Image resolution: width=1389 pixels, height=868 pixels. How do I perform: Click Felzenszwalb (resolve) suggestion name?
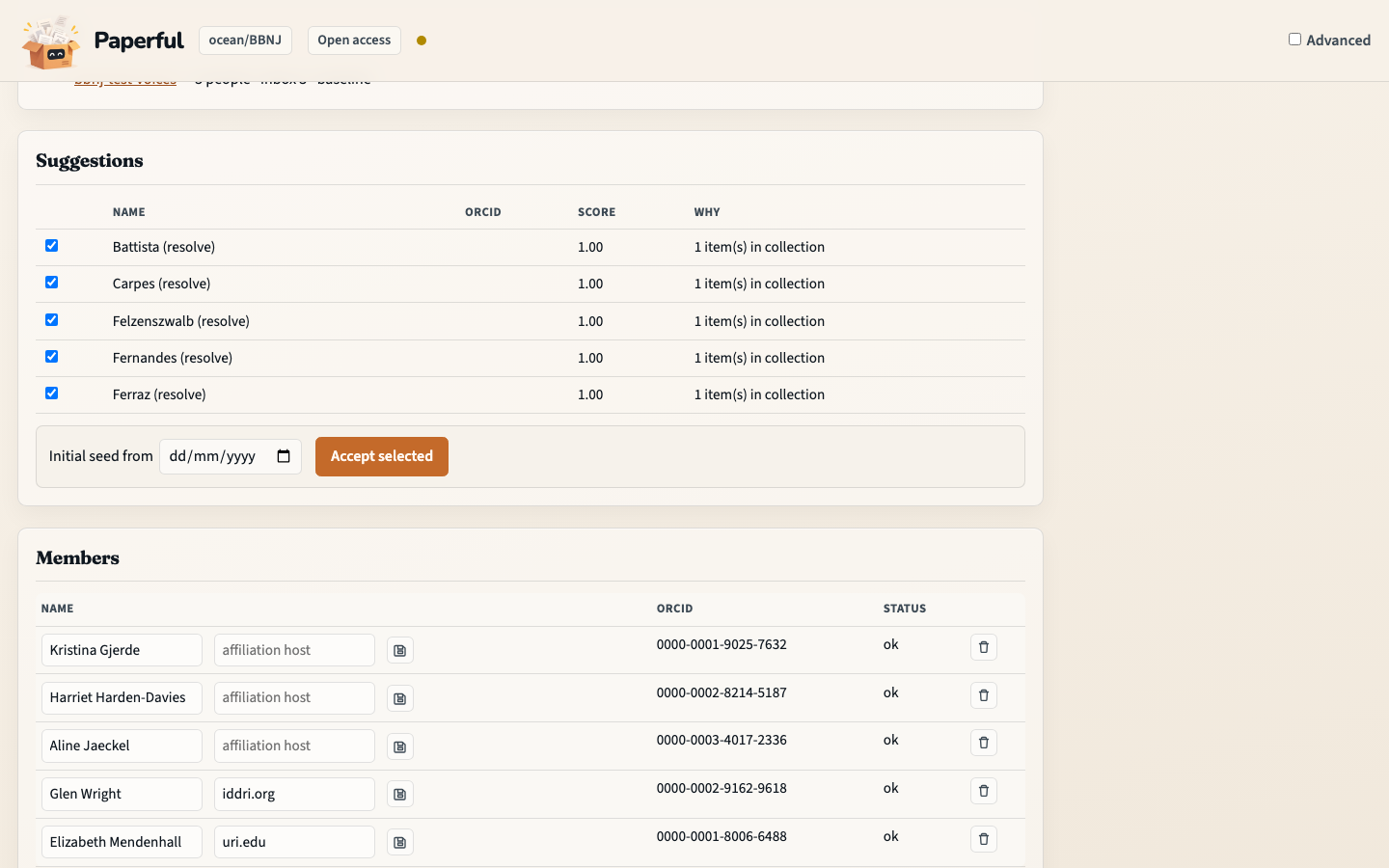pyautogui.click(x=181, y=321)
